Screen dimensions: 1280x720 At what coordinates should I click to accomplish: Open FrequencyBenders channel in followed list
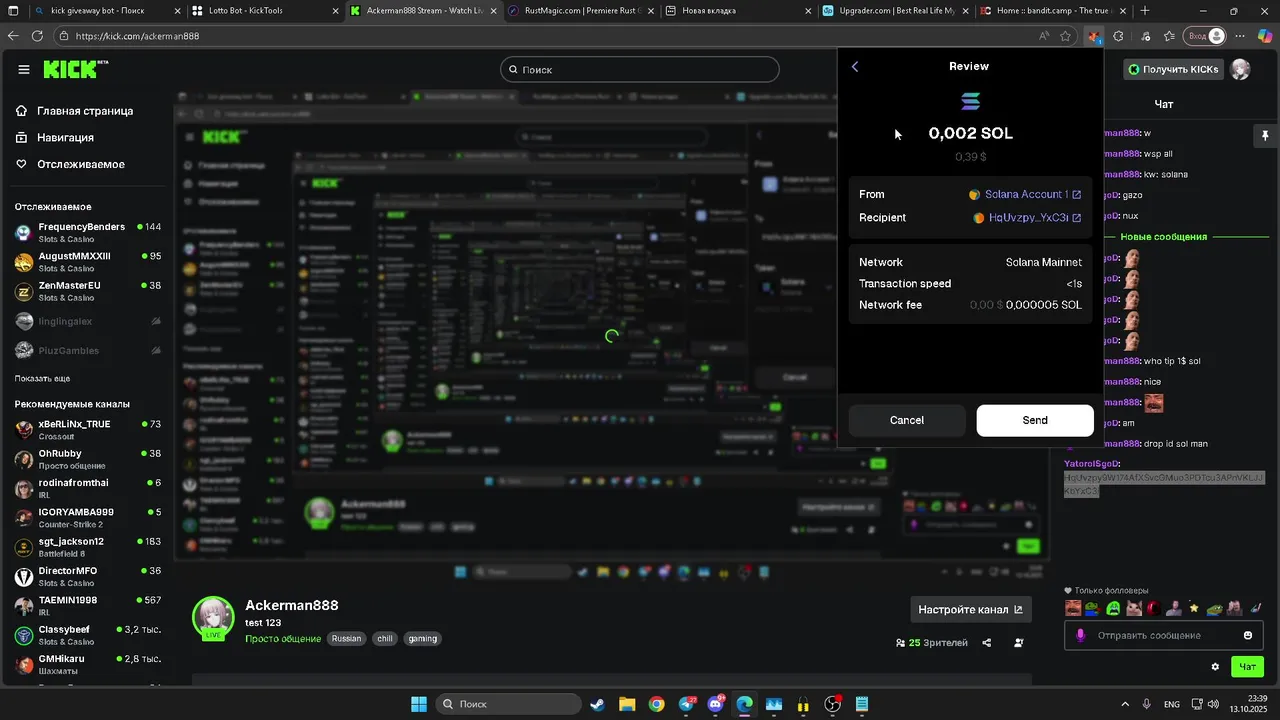88,233
